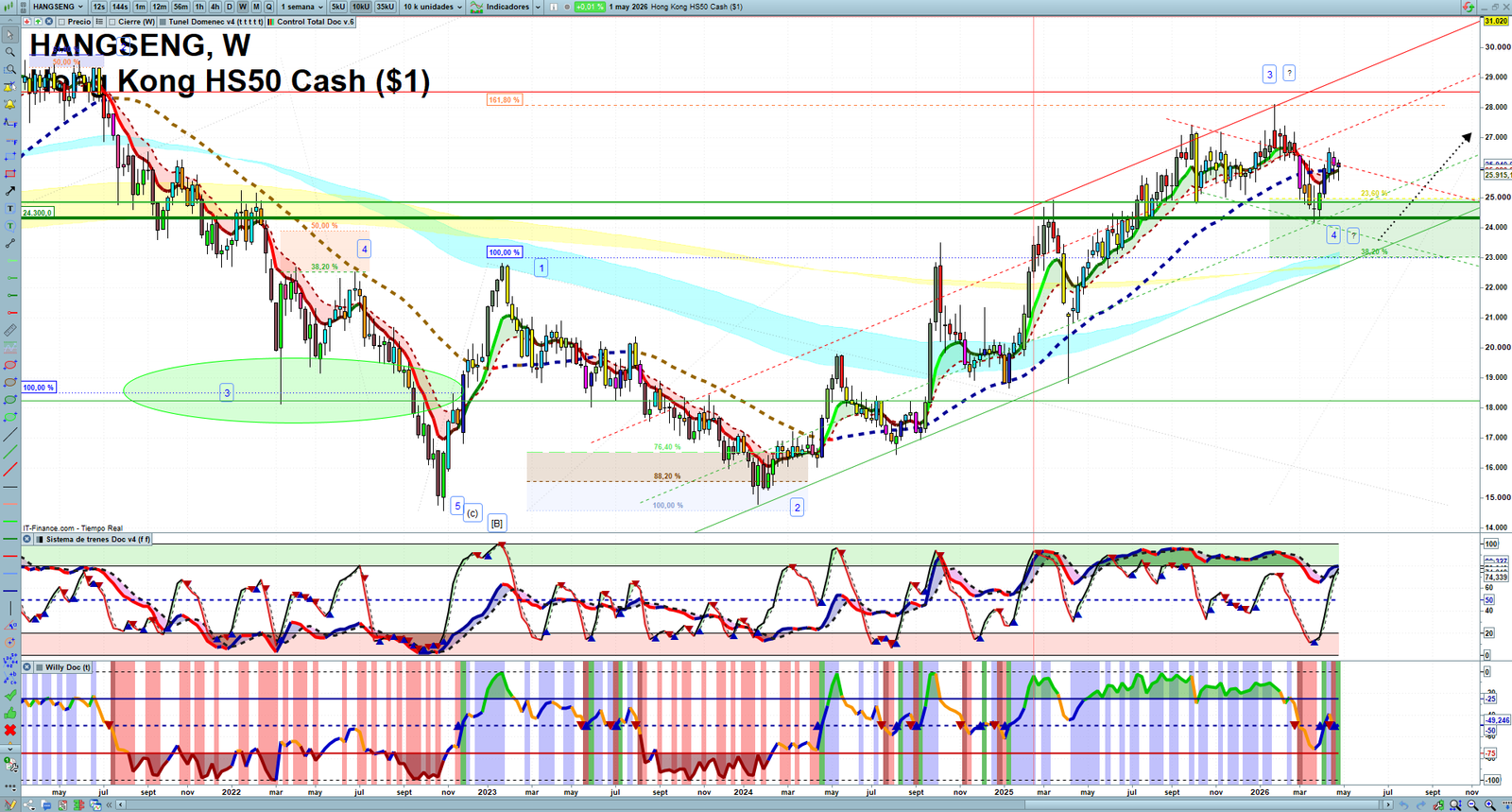Switch timeframe to Q (quarterly)
The height and width of the screenshot is (812, 1512).
point(268,7)
